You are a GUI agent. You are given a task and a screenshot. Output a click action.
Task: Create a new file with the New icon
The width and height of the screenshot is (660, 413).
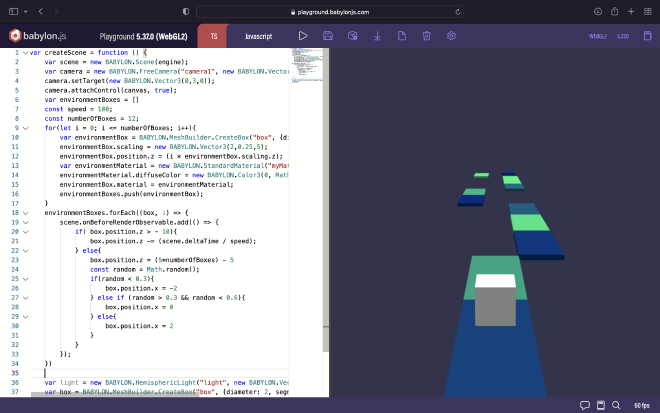point(402,36)
